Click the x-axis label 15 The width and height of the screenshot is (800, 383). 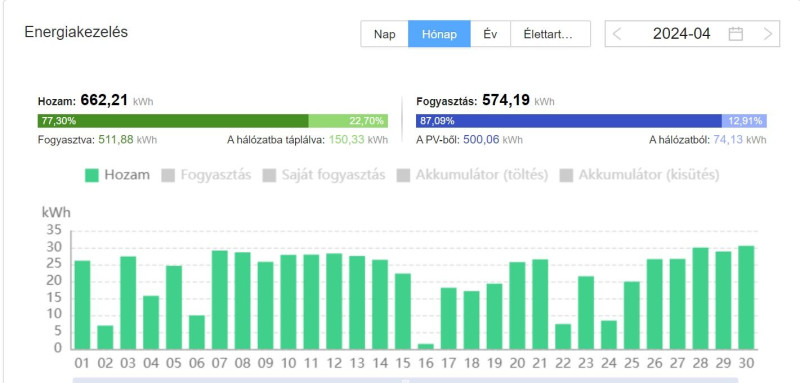point(403,363)
